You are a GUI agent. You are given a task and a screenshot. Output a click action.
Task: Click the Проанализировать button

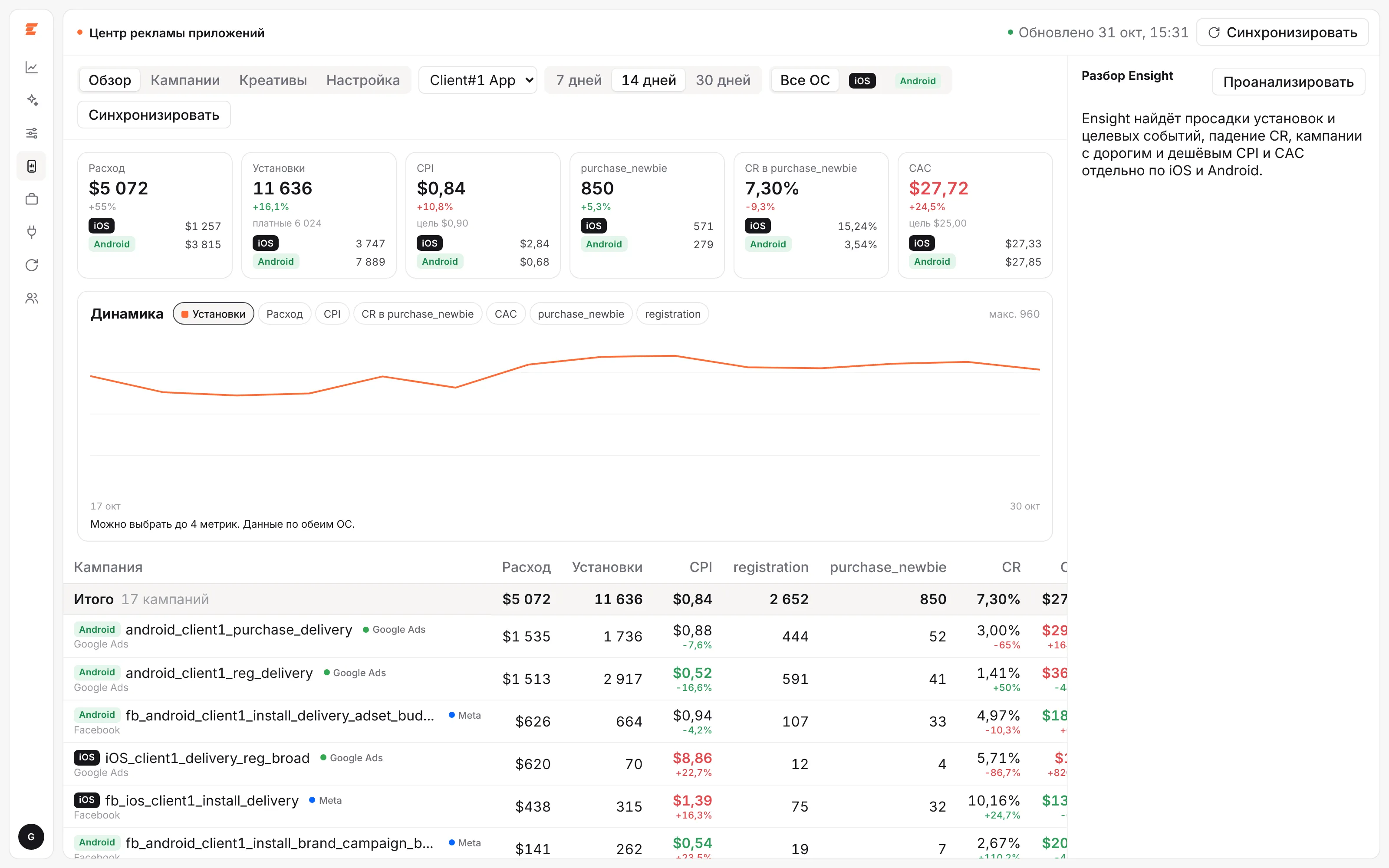tap(1288, 82)
